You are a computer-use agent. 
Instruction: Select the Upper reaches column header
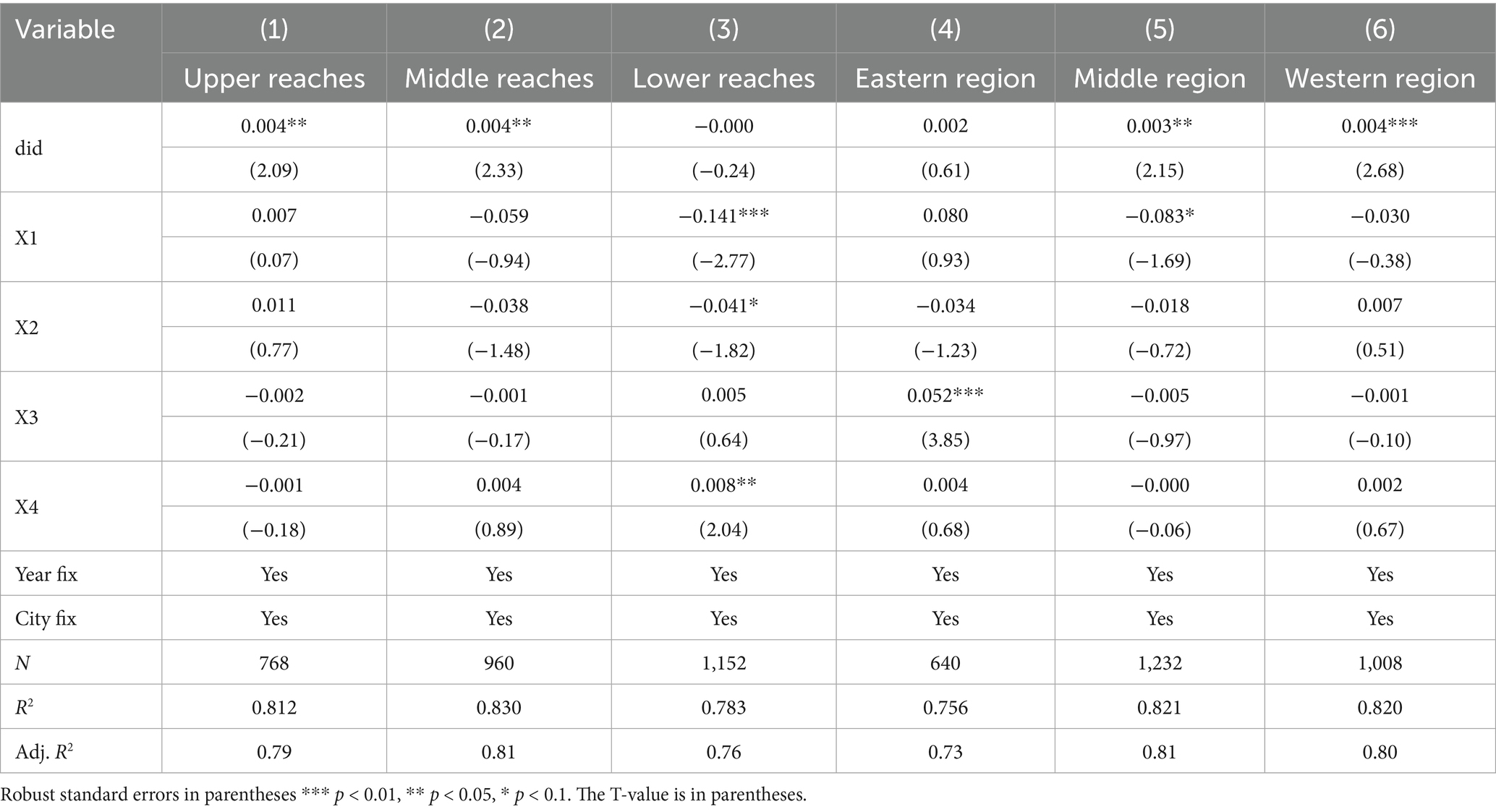(x=274, y=78)
